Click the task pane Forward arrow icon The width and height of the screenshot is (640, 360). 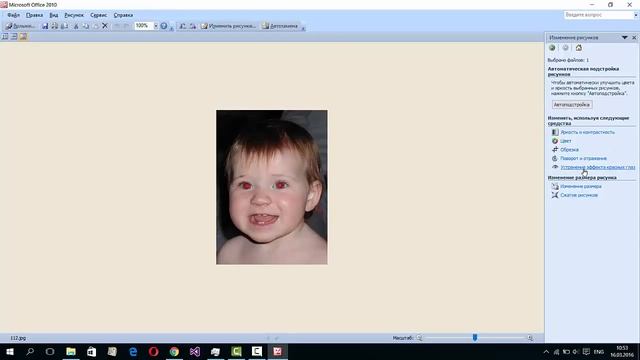565,48
